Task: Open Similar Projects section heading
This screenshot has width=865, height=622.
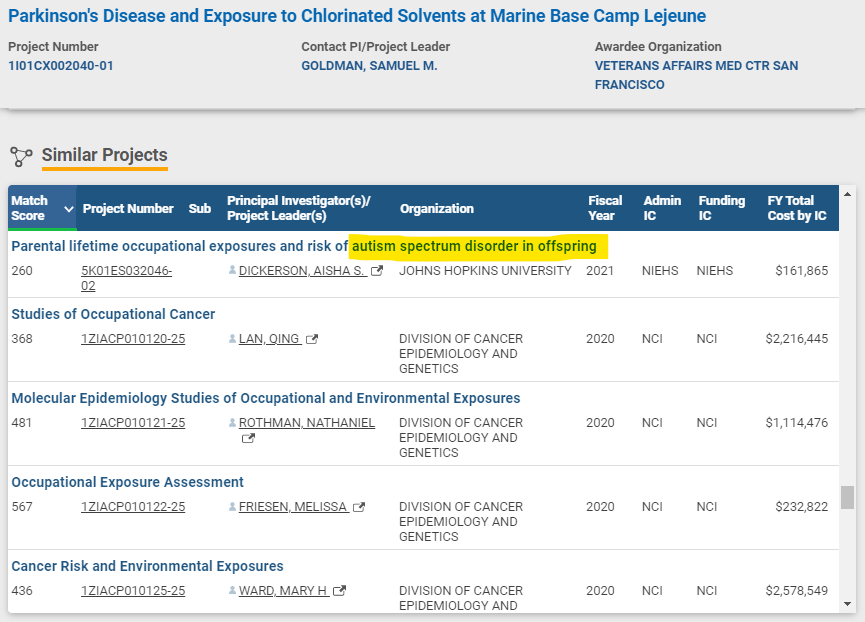Action: pos(105,155)
